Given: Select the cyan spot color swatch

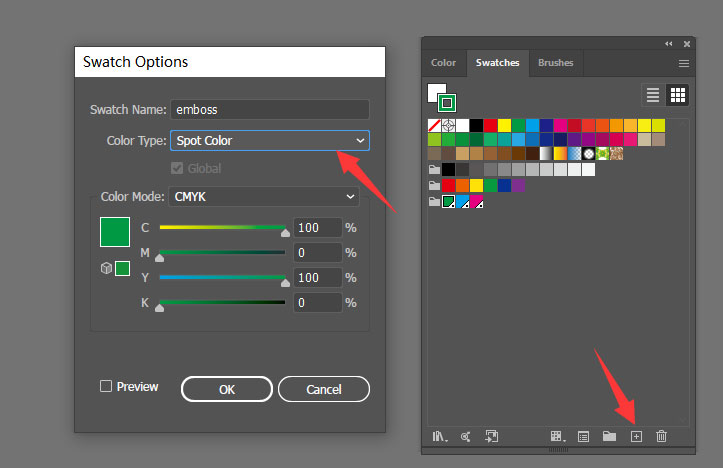Looking at the screenshot, I should (x=462, y=201).
